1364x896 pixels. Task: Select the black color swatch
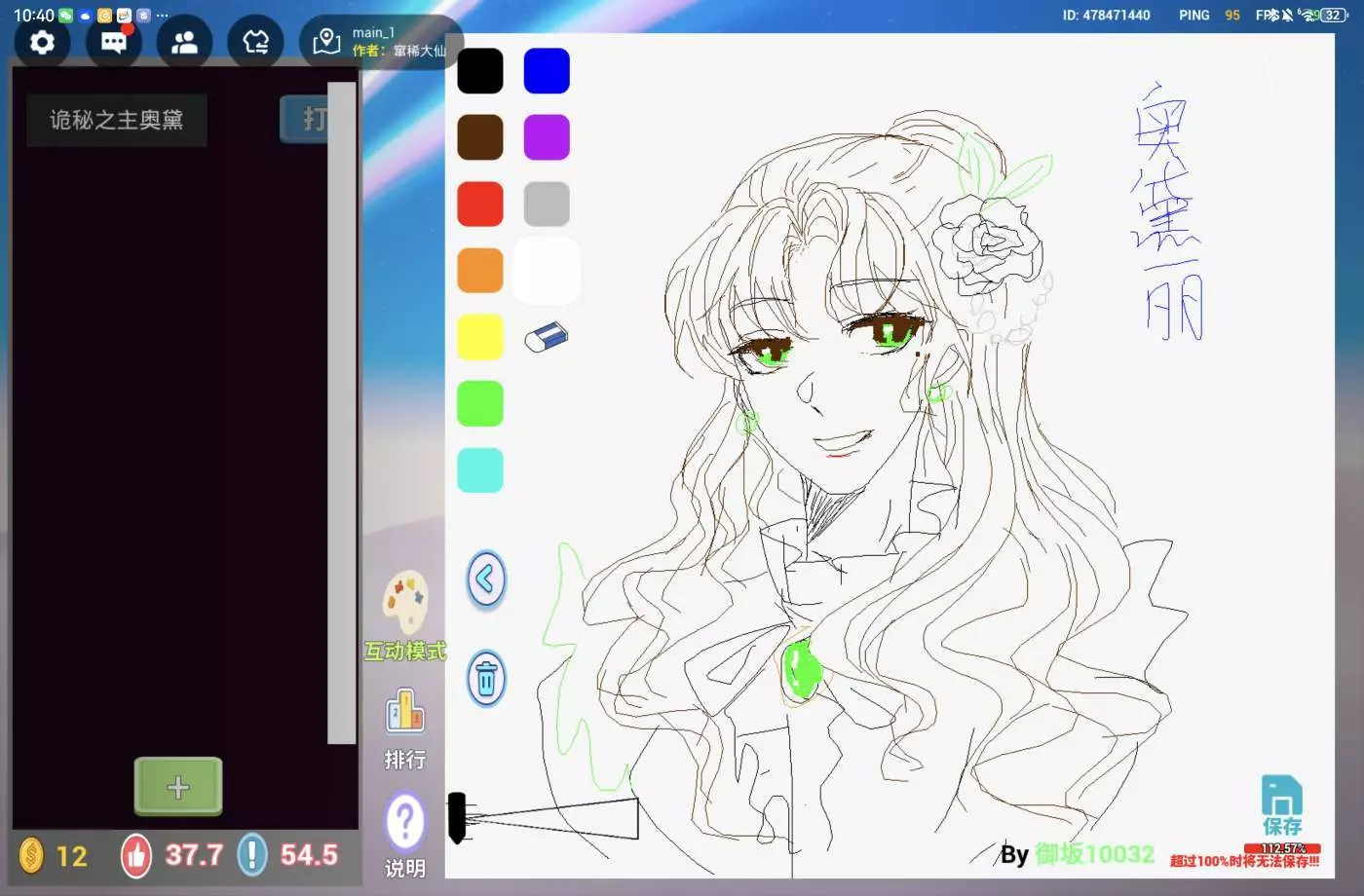(x=480, y=71)
